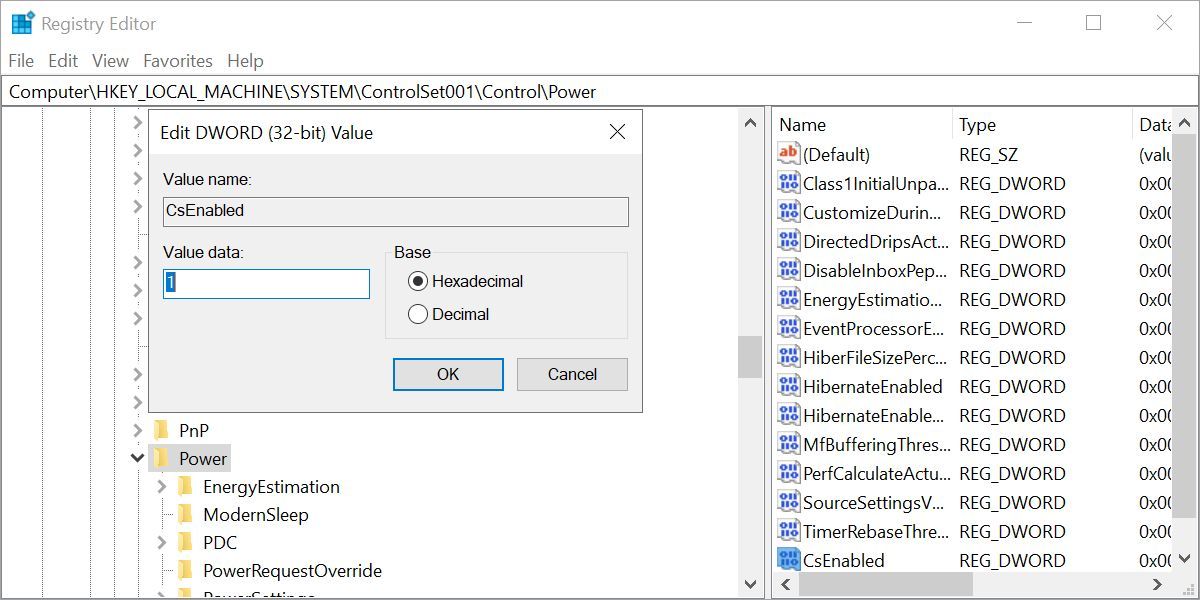Click the PowerRequestOverride folder icon
Image resolution: width=1200 pixels, height=600 pixels.
pos(185,570)
